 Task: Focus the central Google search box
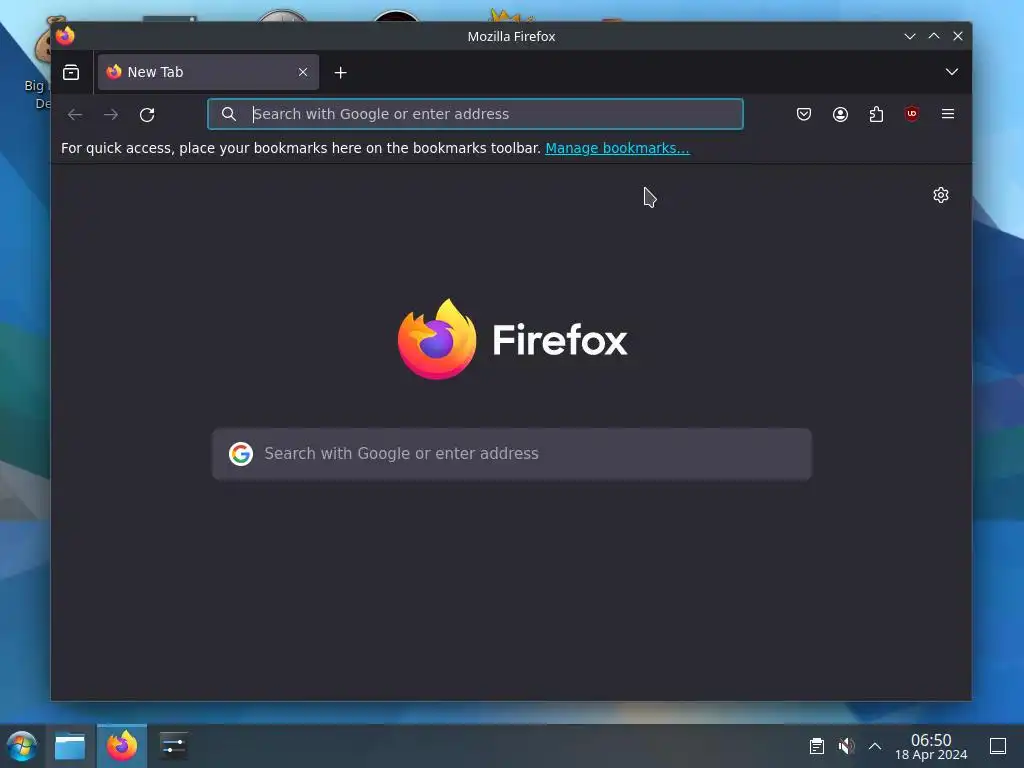(512, 454)
